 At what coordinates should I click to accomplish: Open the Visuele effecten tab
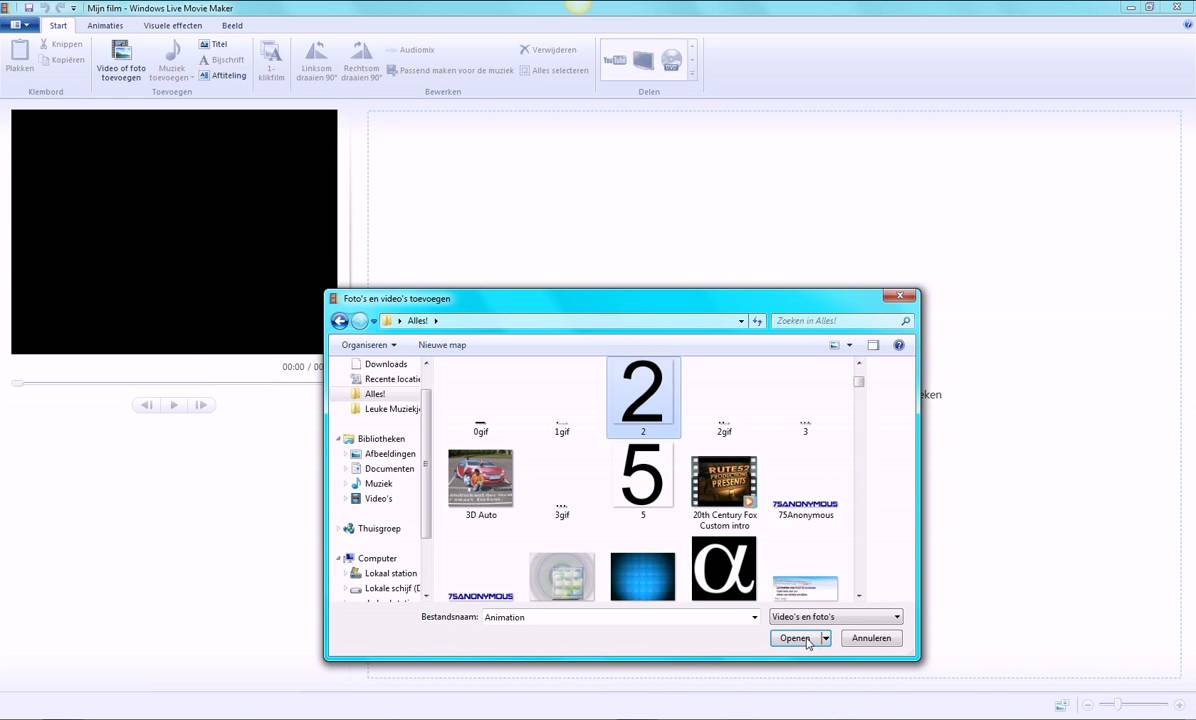[172, 25]
